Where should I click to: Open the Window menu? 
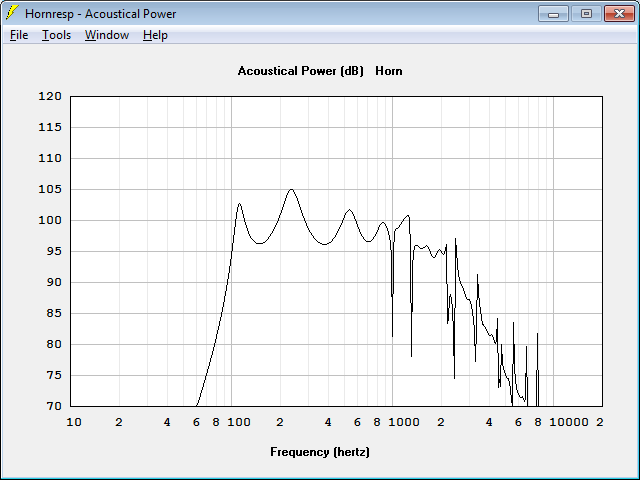[x=107, y=35]
